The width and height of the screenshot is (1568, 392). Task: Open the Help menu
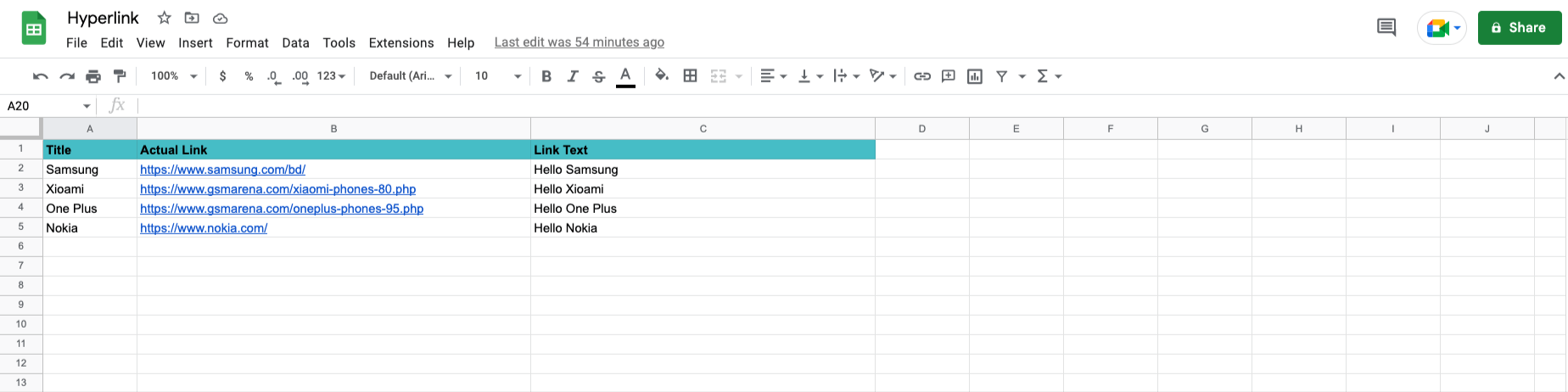461,42
